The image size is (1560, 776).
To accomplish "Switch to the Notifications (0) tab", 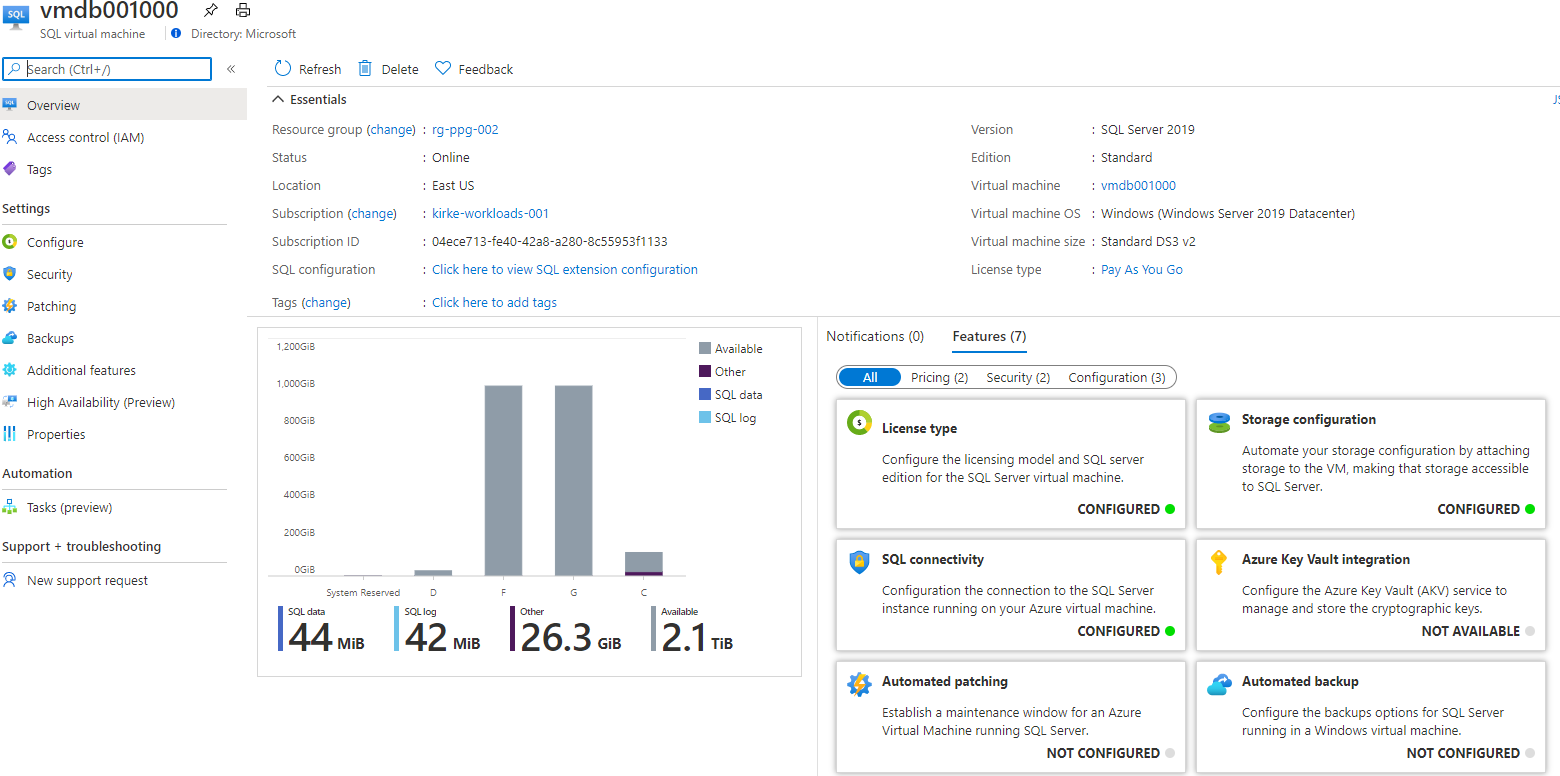I will coord(875,336).
